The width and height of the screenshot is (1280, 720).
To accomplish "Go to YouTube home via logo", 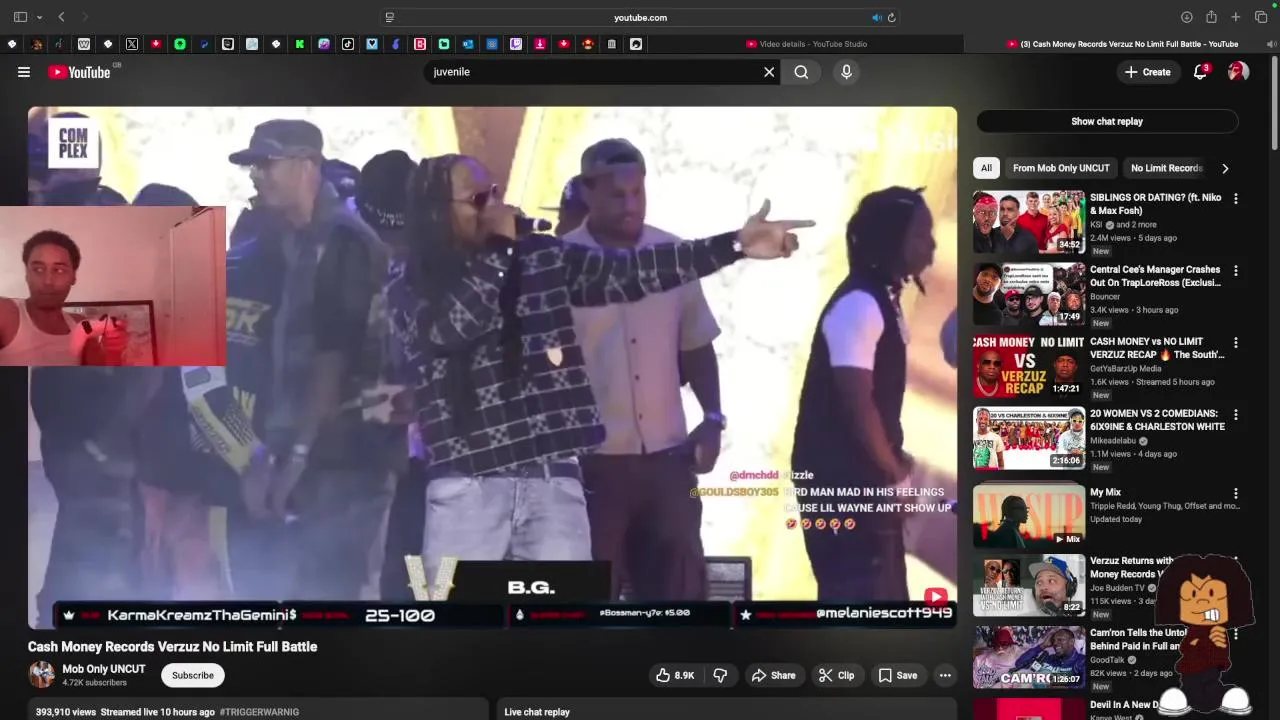I will coord(79,72).
